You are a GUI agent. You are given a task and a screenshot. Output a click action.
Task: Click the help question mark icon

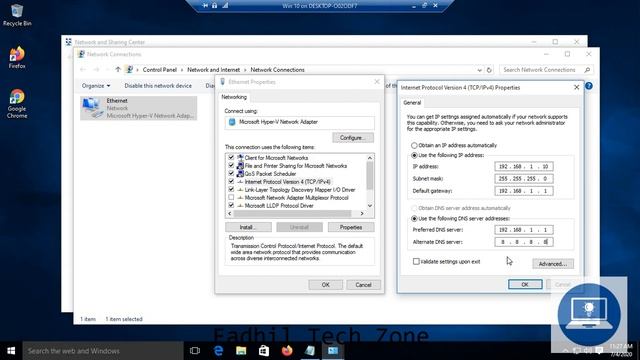(589, 86)
